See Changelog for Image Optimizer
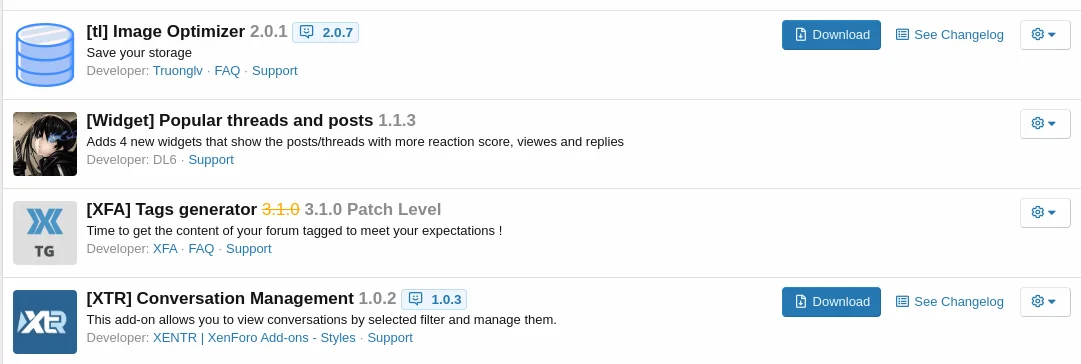The width and height of the screenshot is (1081, 364). click(x=949, y=34)
